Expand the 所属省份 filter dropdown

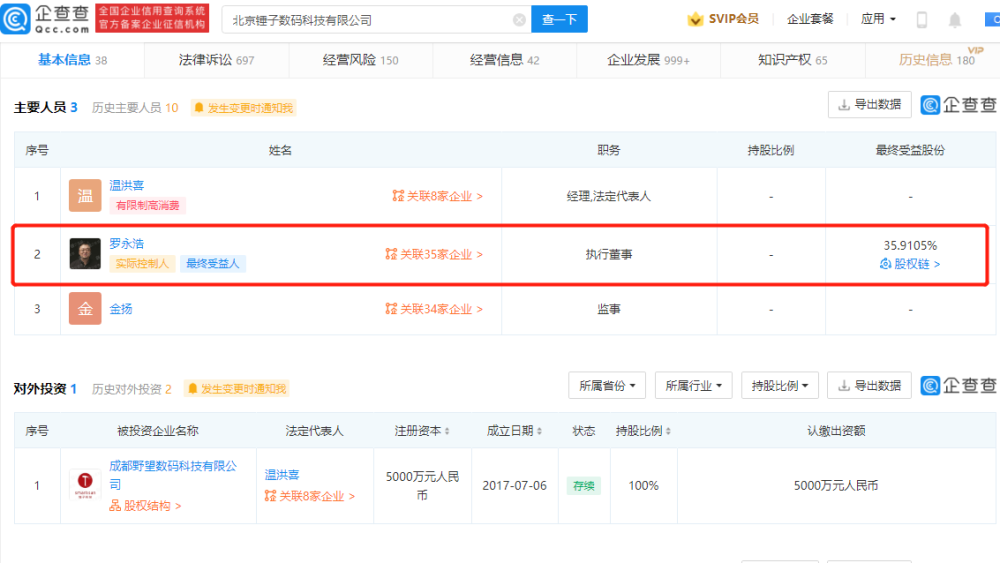(607, 385)
